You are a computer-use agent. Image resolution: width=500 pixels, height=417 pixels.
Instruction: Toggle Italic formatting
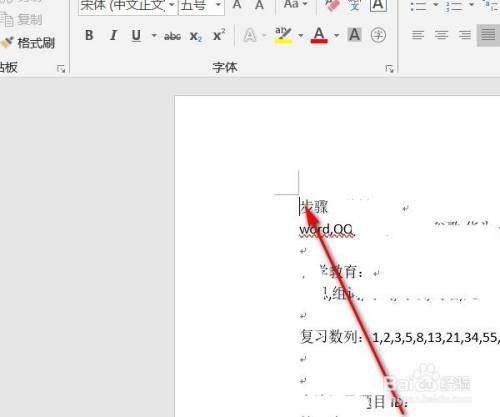tap(113, 35)
